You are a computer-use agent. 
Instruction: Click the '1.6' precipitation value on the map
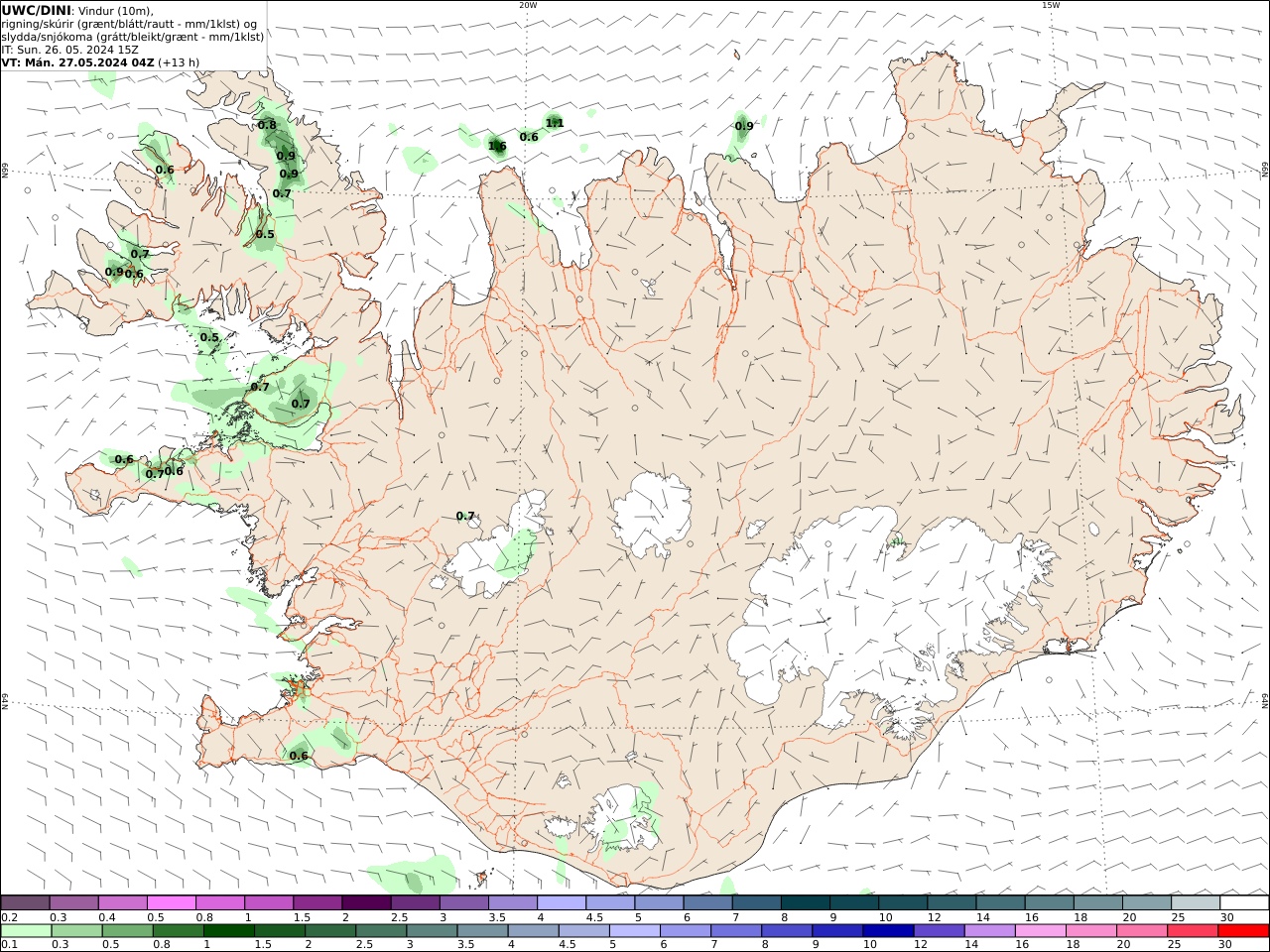tap(497, 147)
